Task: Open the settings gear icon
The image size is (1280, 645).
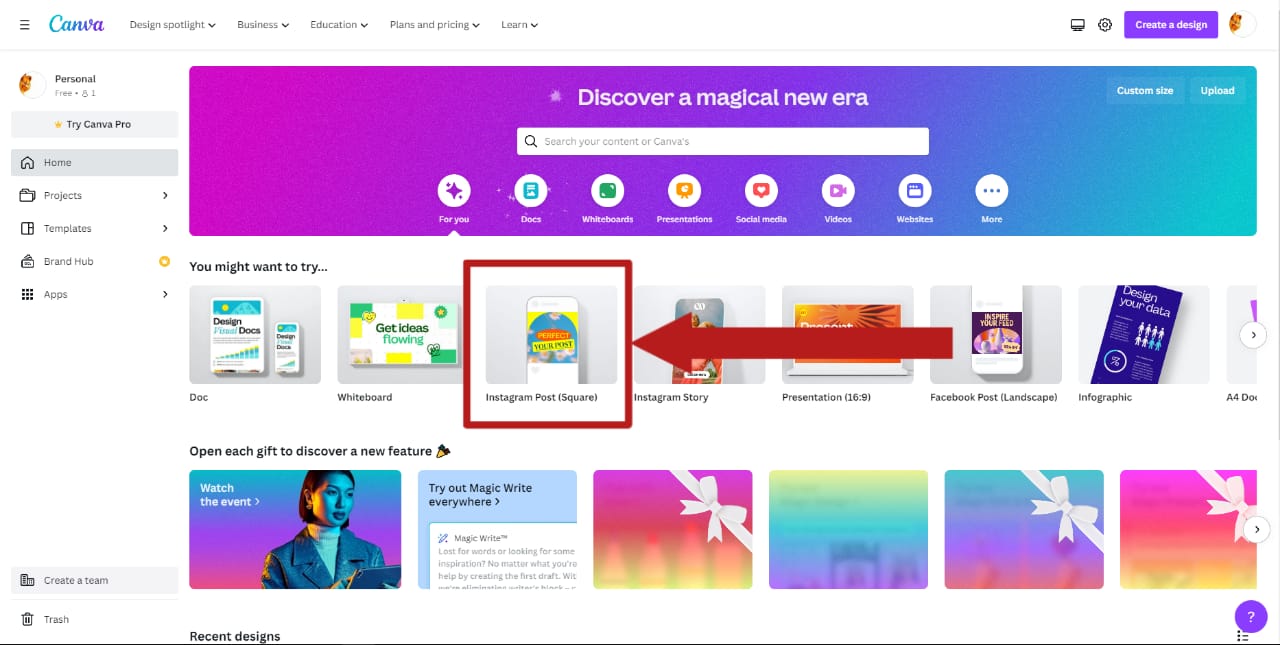Action: pos(1105,25)
